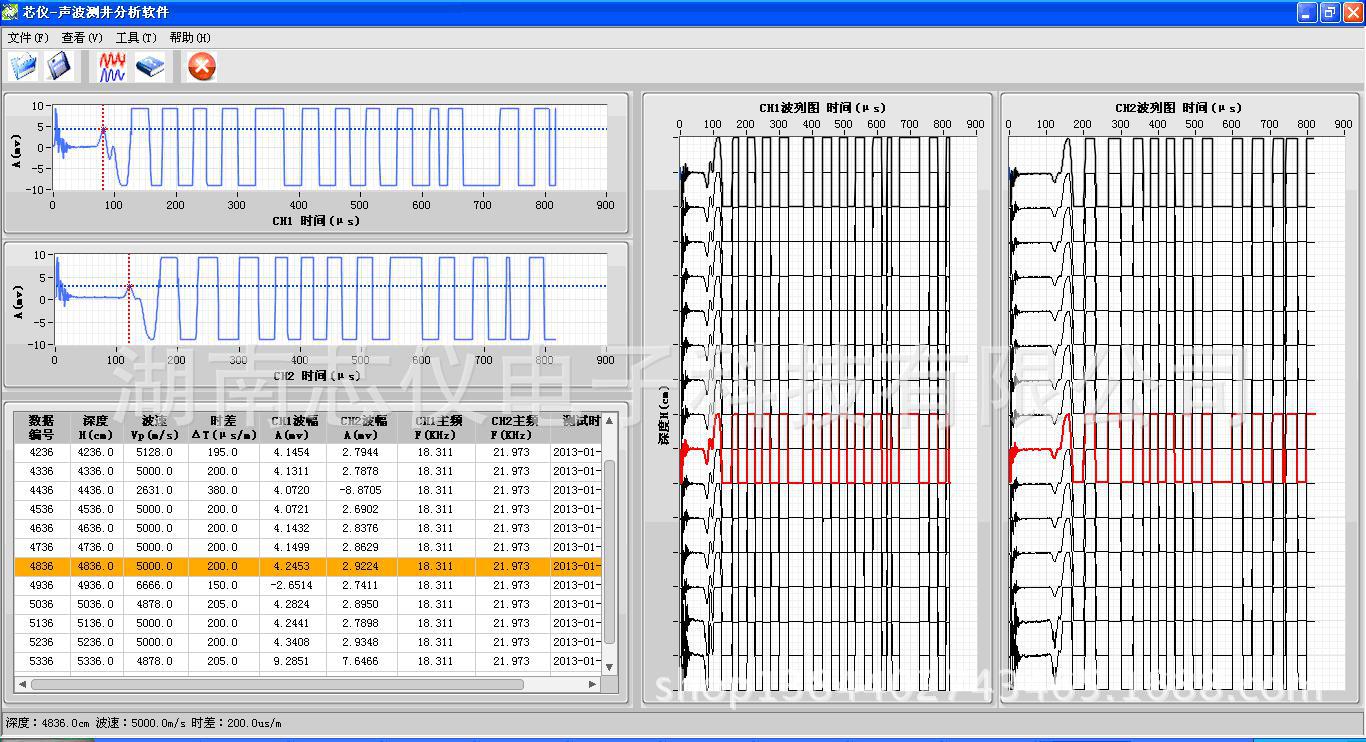The width and height of the screenshot is (1366, 742).
Task: Open the 帮助(H) menu
Action: click(190, 38)
